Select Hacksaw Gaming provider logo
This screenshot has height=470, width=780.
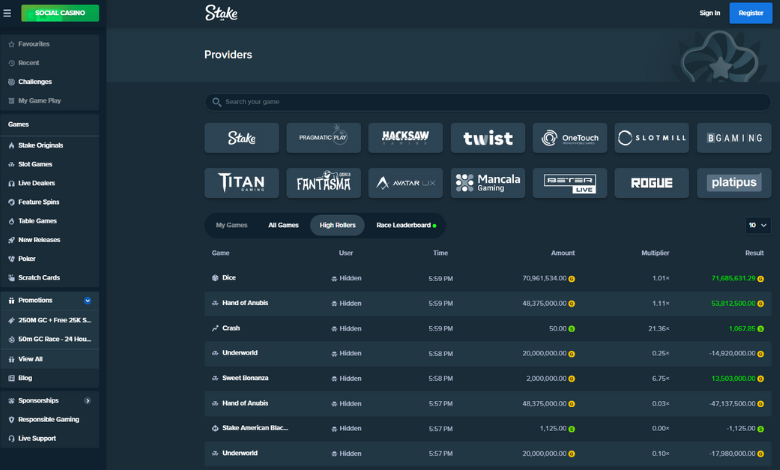(405, 138)
